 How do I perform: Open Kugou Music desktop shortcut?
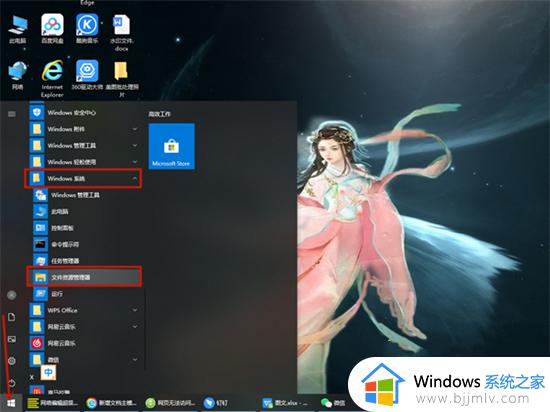(x=87, y=29)
